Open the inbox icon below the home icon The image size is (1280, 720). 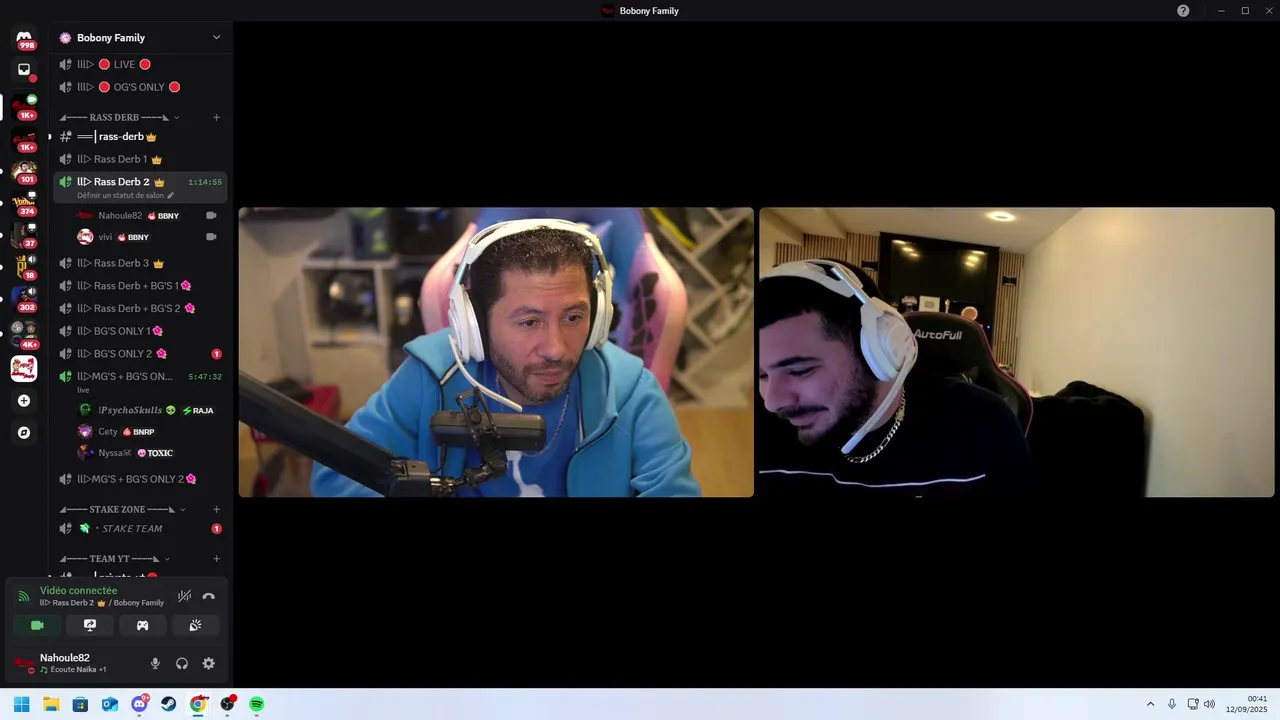24,70
